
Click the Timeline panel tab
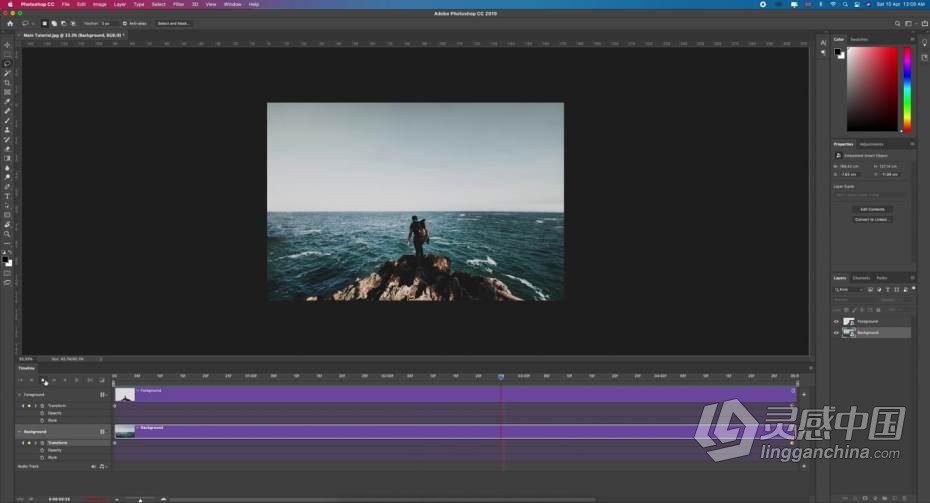[27, 368]
